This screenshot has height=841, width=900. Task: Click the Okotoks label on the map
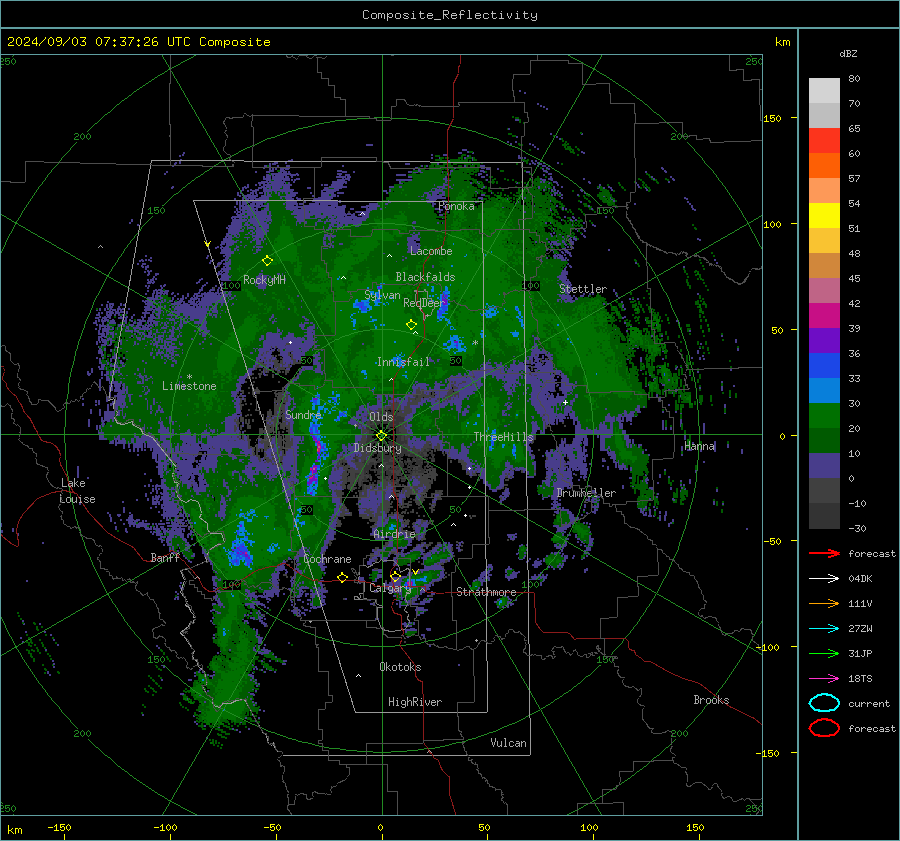[400, 667]
